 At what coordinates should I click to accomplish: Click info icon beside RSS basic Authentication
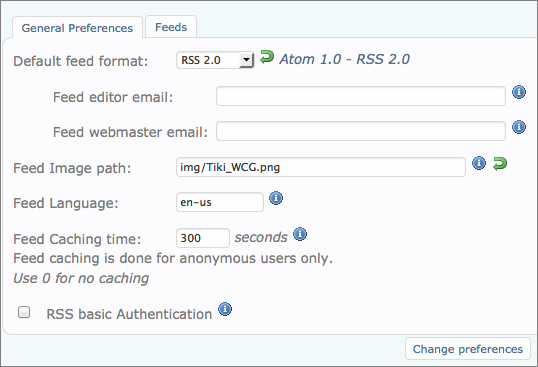tap(225, 309)
